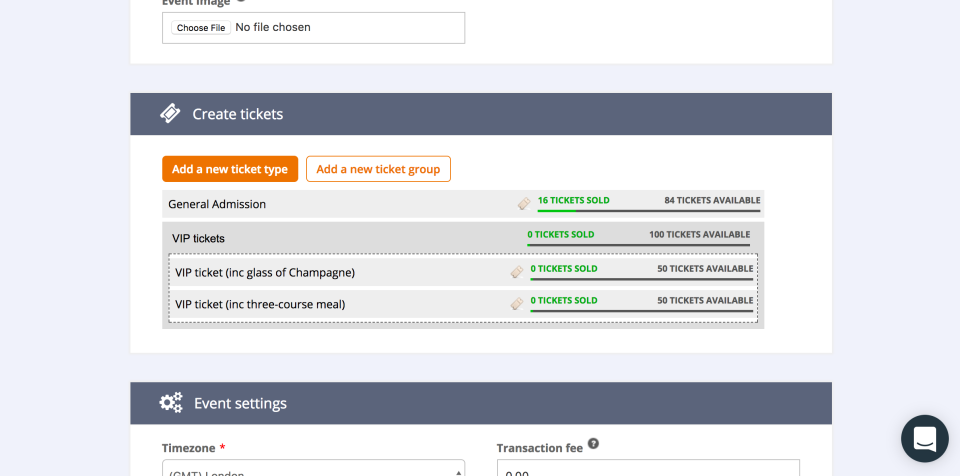Open the chat support widget
This screenshot has height=476, width=960.
924,439
